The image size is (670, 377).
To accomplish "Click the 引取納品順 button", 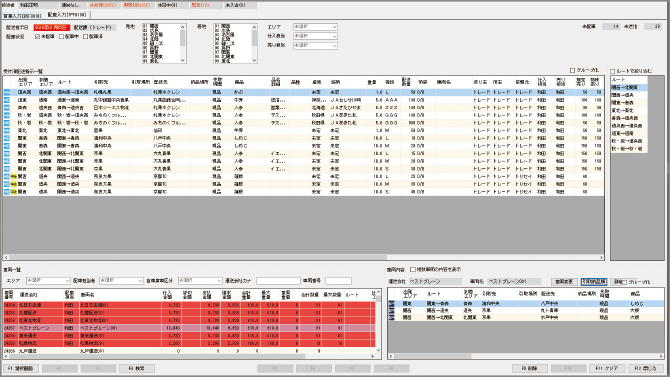I will 594,282.
